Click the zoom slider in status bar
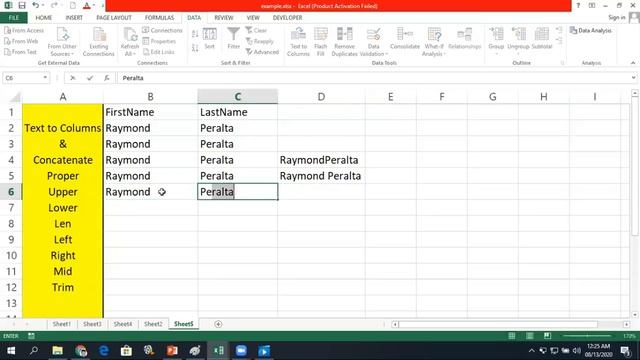 [x=587, y=336]
